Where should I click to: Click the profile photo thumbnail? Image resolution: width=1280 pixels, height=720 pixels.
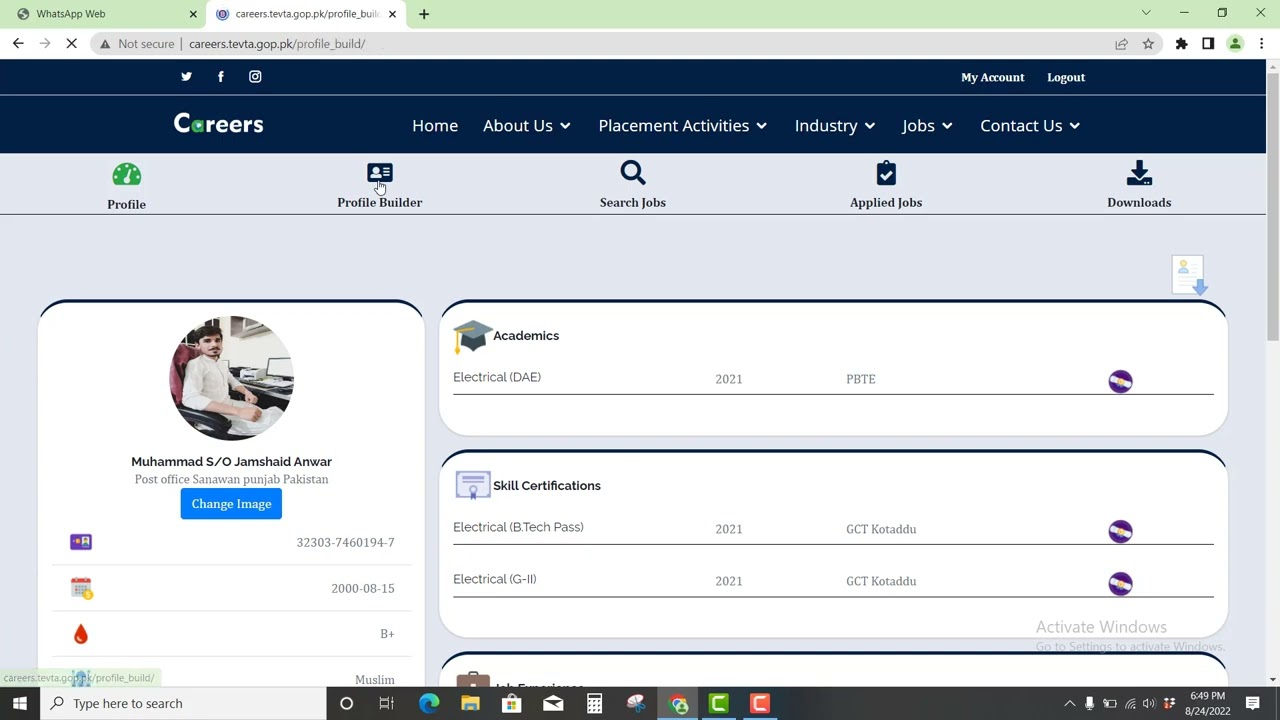pos(232,378)
